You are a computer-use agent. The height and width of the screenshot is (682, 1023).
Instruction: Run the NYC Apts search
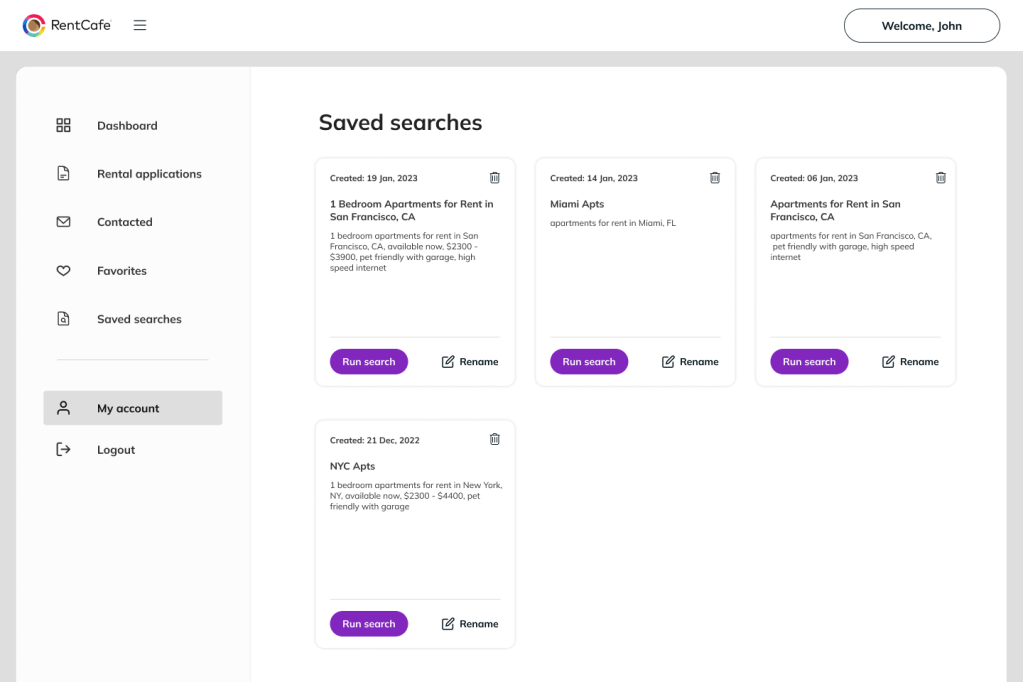point(369,624)
